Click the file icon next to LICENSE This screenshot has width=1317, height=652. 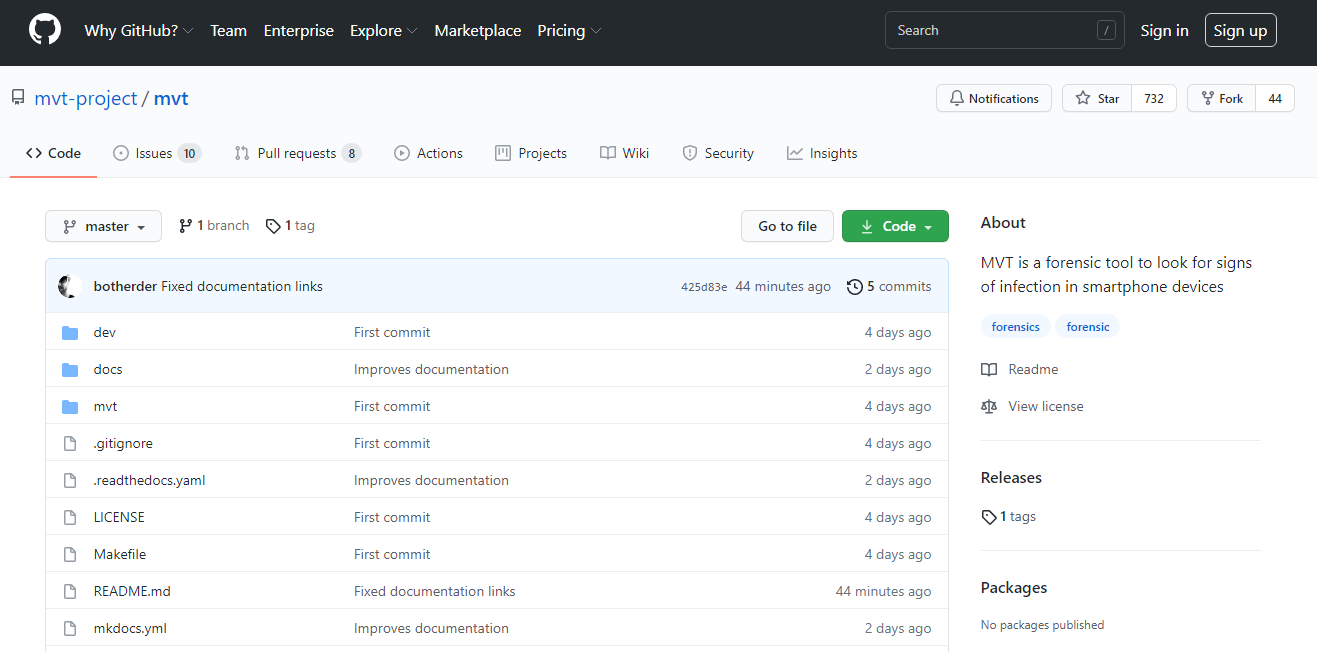coord(70,517)
